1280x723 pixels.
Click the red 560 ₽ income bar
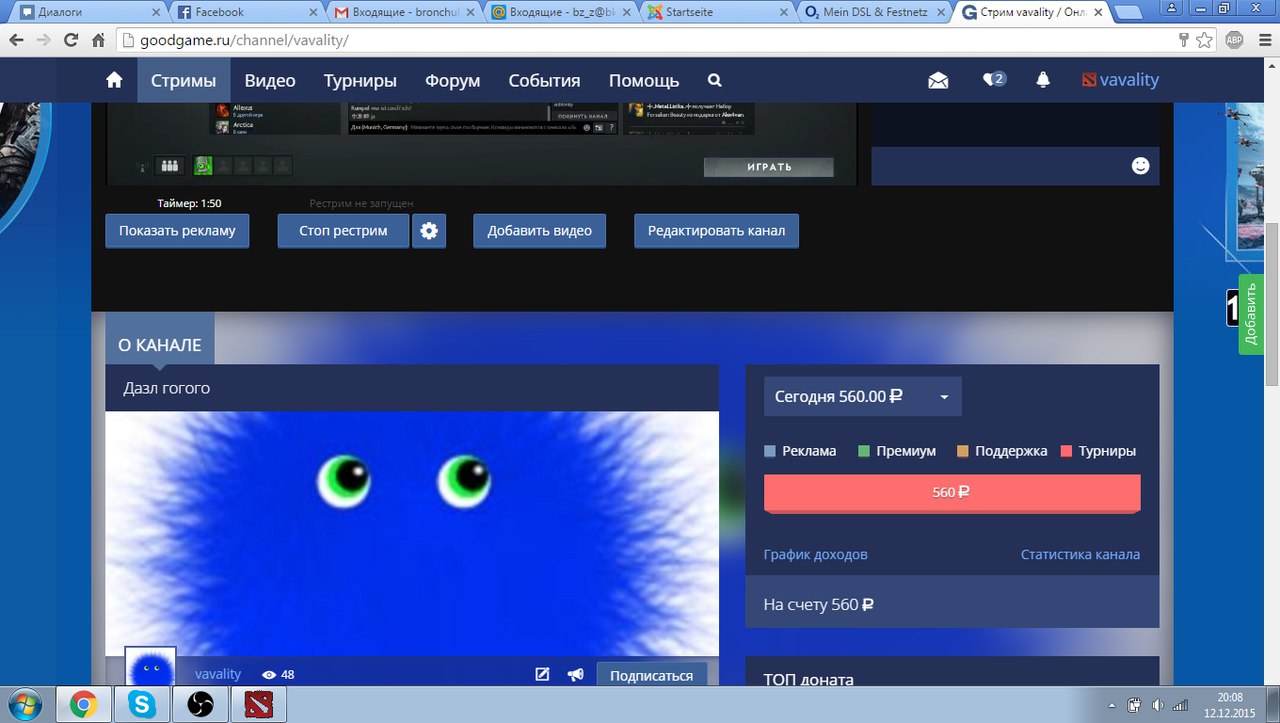[952, 493]
